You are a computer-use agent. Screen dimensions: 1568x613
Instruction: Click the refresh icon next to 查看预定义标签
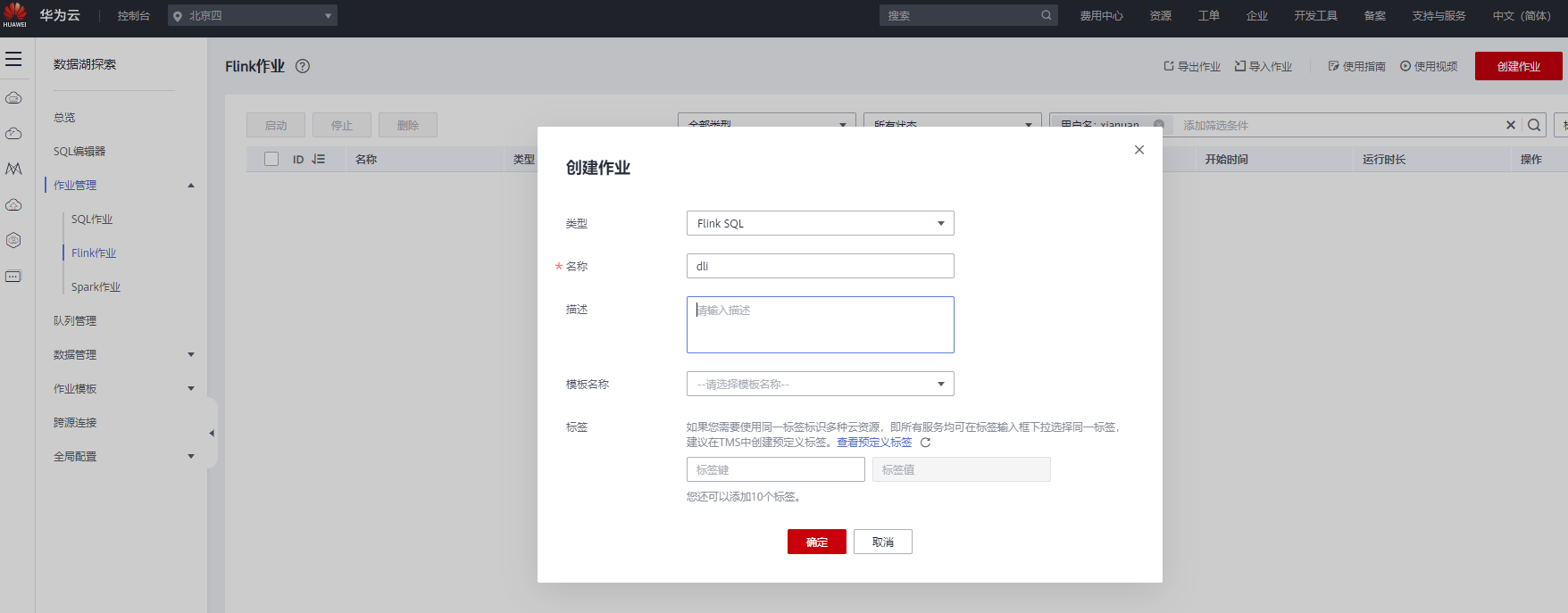[x=925, y=443]
